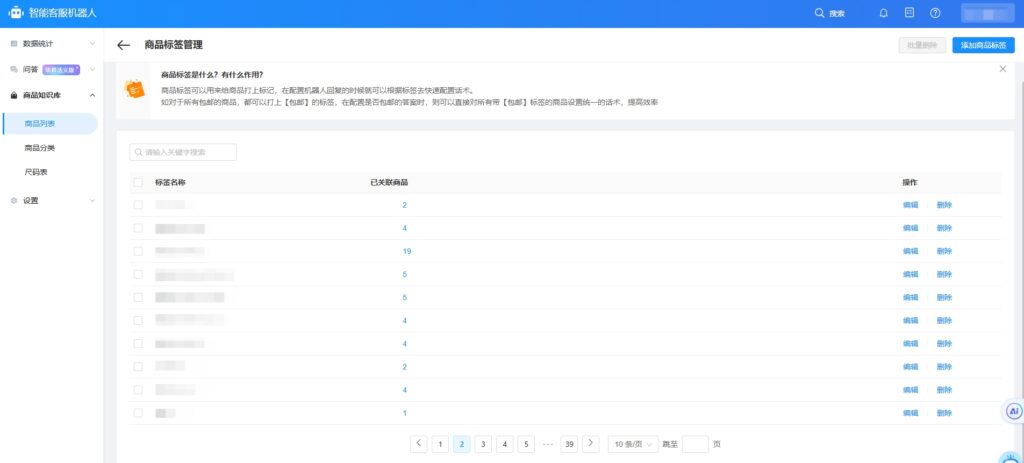The image size is (1024, 463).
Task: Click the purple badge next to 问答
Action: click(x=61, y=69)
